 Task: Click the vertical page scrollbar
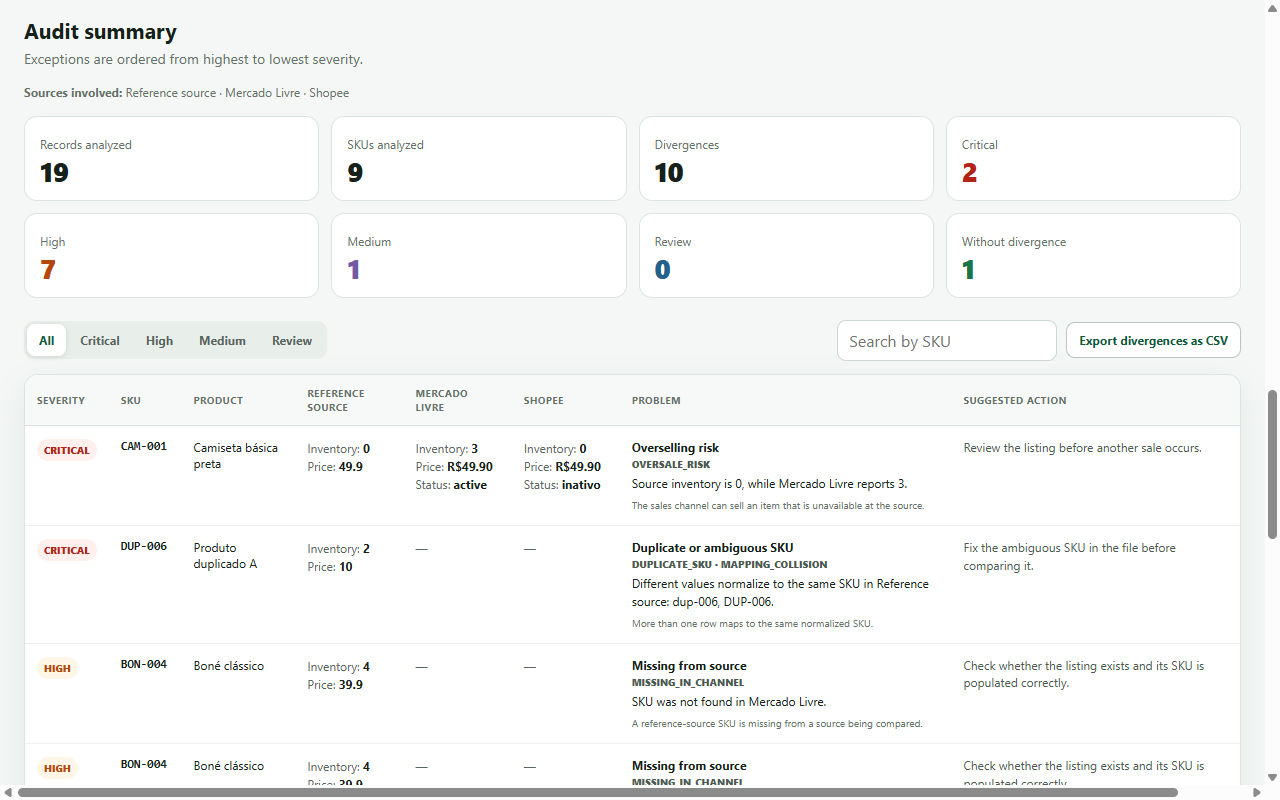(1272, 465)
